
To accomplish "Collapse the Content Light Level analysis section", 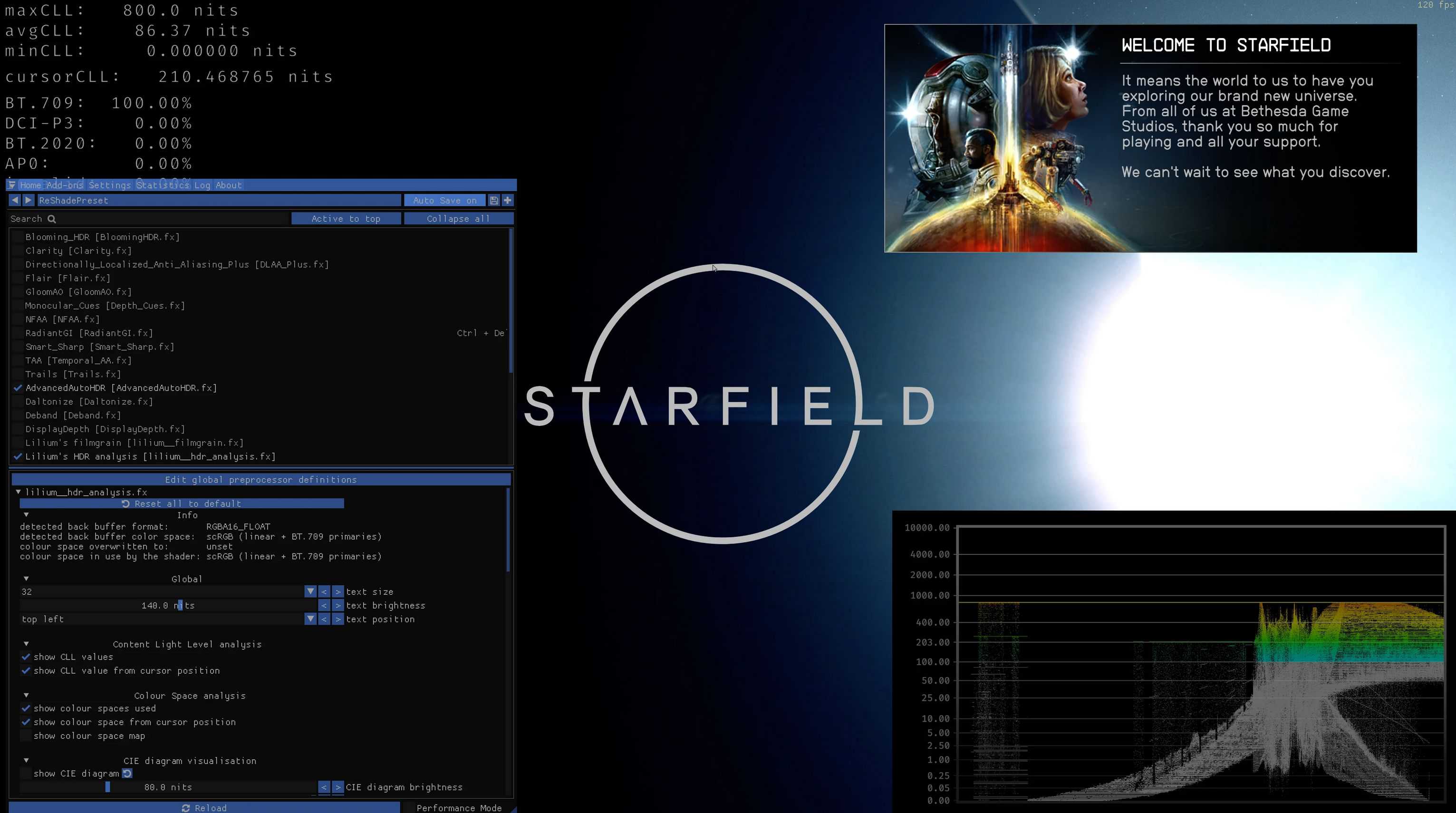I will pyautogui.click(x=26, y=644).
